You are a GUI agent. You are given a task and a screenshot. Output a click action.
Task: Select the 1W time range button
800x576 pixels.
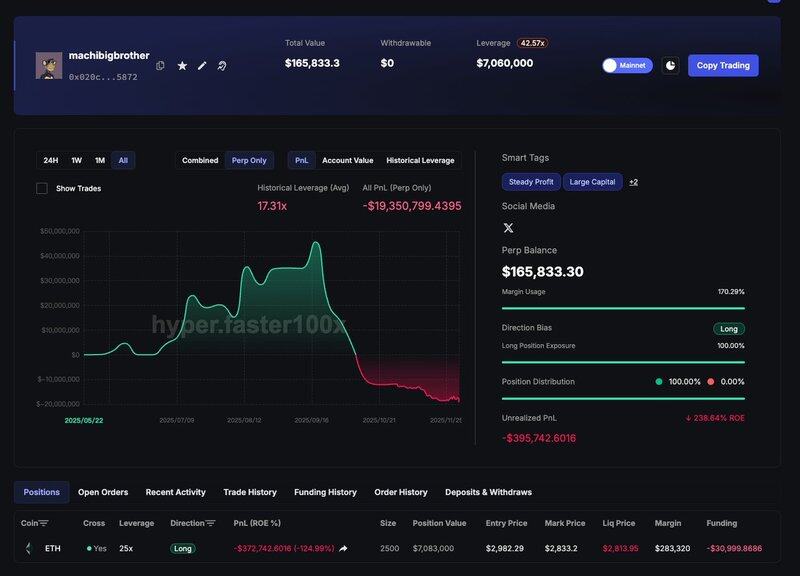(76, 160)
